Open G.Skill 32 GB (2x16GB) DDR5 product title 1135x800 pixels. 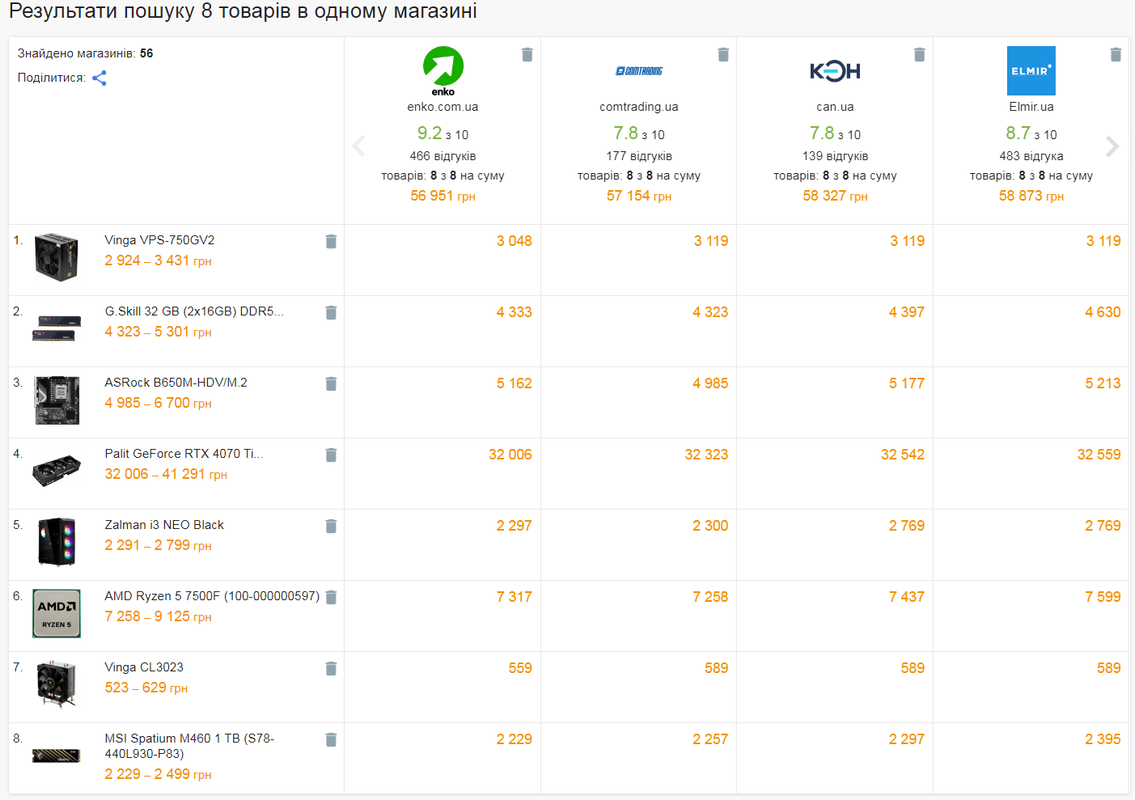(194, 311)
